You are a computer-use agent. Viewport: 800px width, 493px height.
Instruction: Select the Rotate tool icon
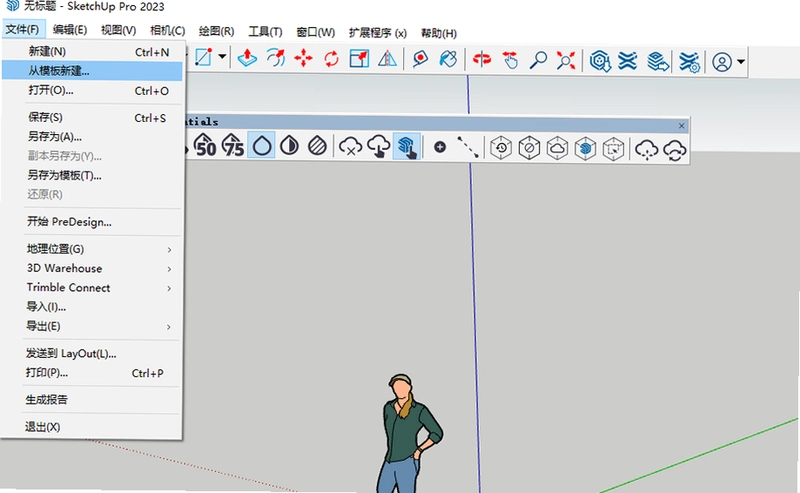(331, 59)
